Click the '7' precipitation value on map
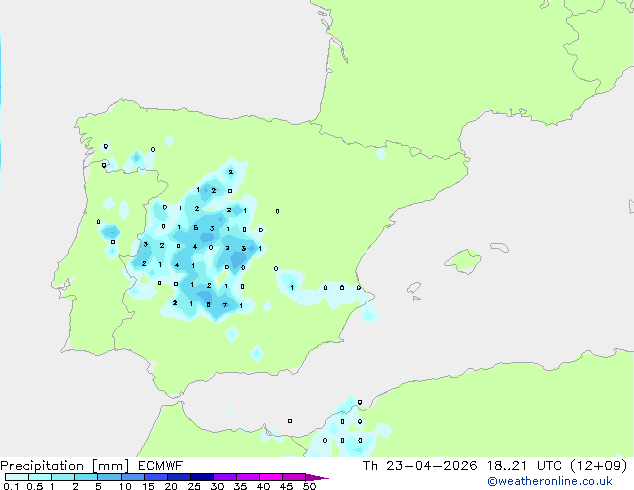634x490 pixels. (225, 305)
